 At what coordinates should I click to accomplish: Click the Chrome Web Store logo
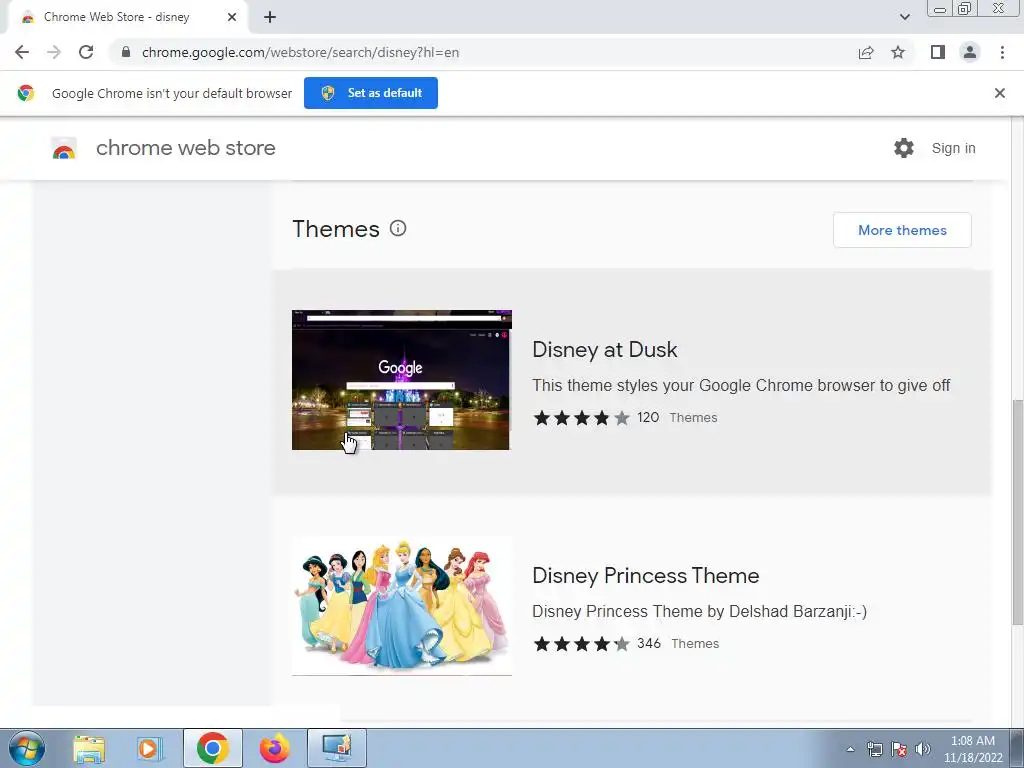point(64,148)
